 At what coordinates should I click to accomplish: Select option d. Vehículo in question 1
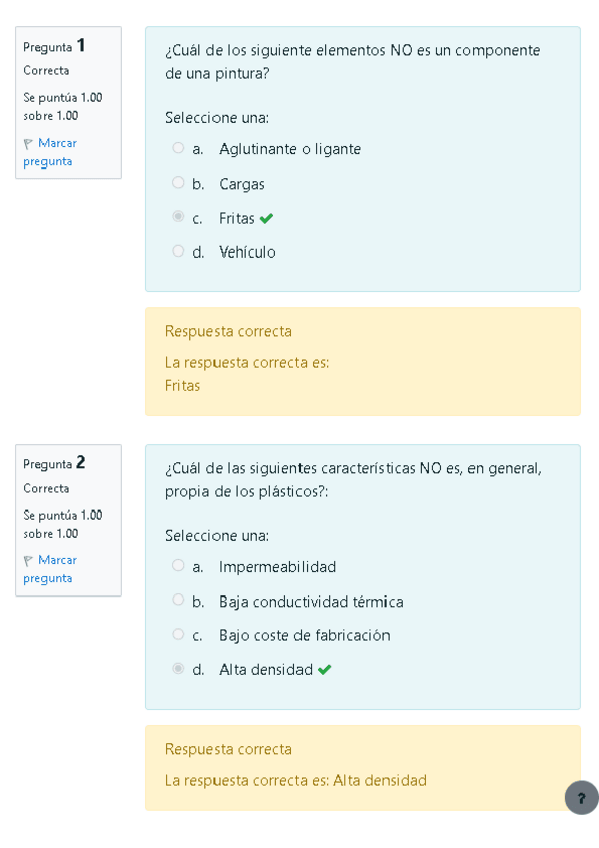point(178,251)
